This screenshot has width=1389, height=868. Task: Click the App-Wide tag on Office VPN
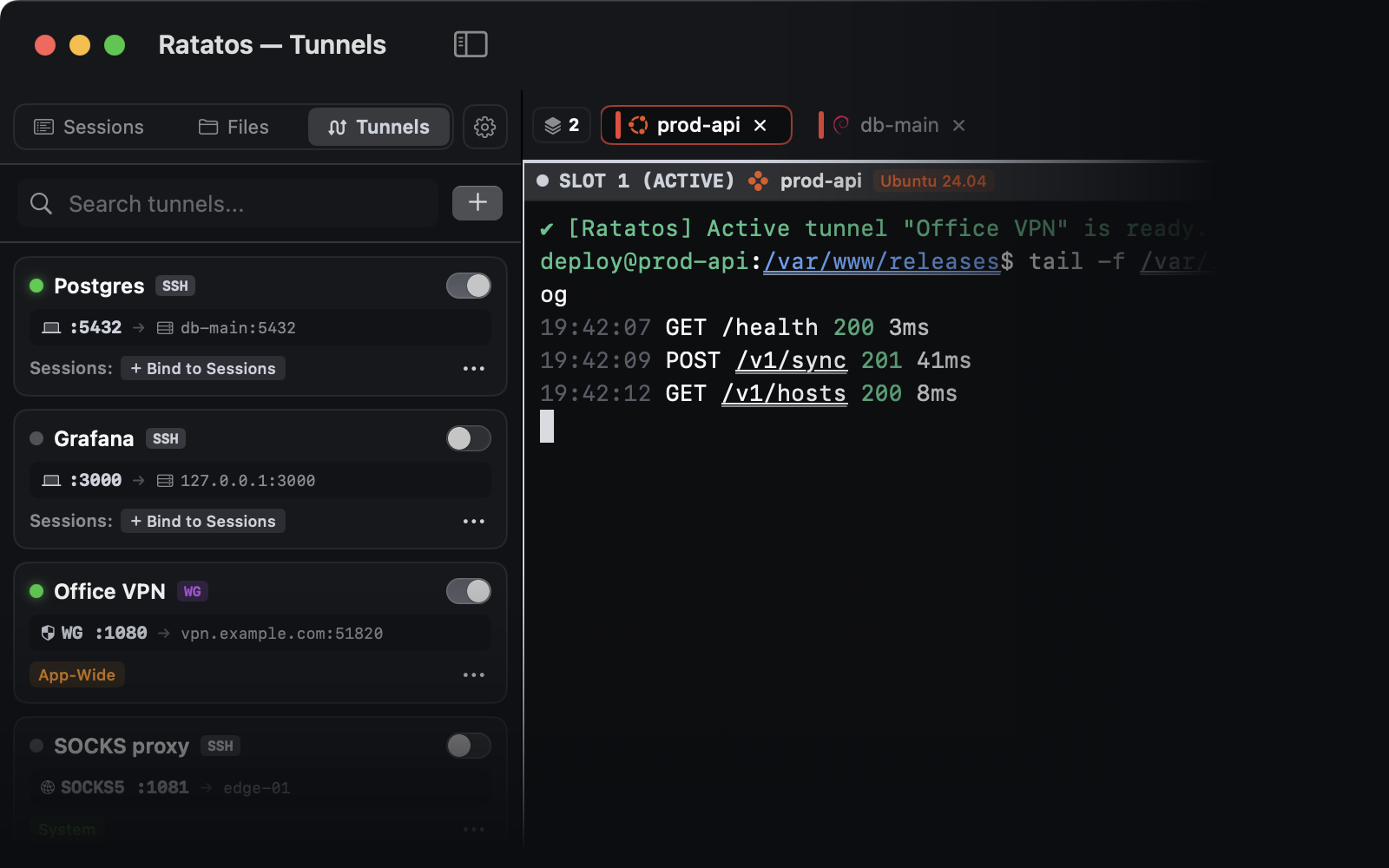(x=77, y=675)
